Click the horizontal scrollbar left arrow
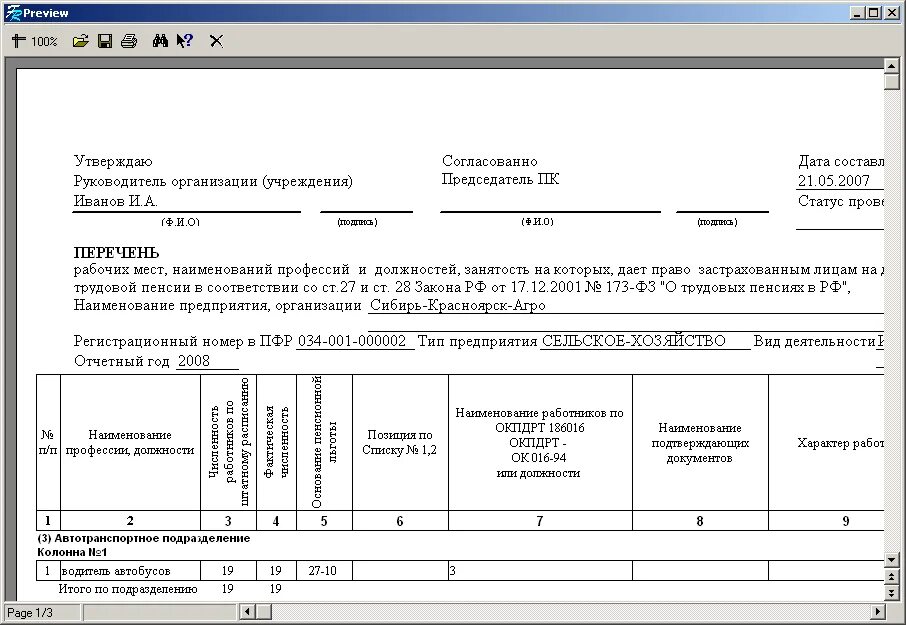Image resolution: width=906 pixels, height=625 pixels. 247,612
